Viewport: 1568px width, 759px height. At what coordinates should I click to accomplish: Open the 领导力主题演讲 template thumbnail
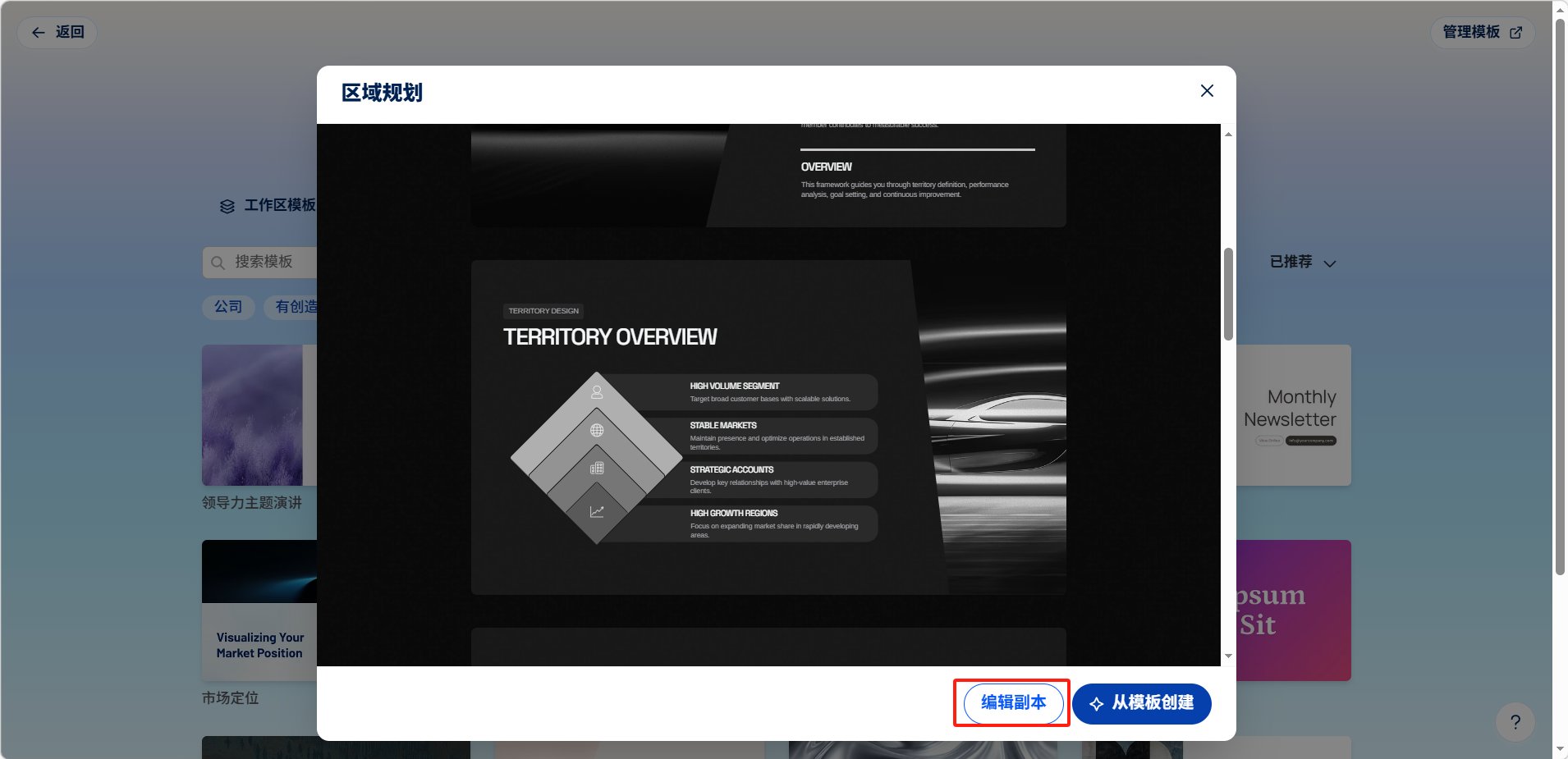click(x=254, y=415)
